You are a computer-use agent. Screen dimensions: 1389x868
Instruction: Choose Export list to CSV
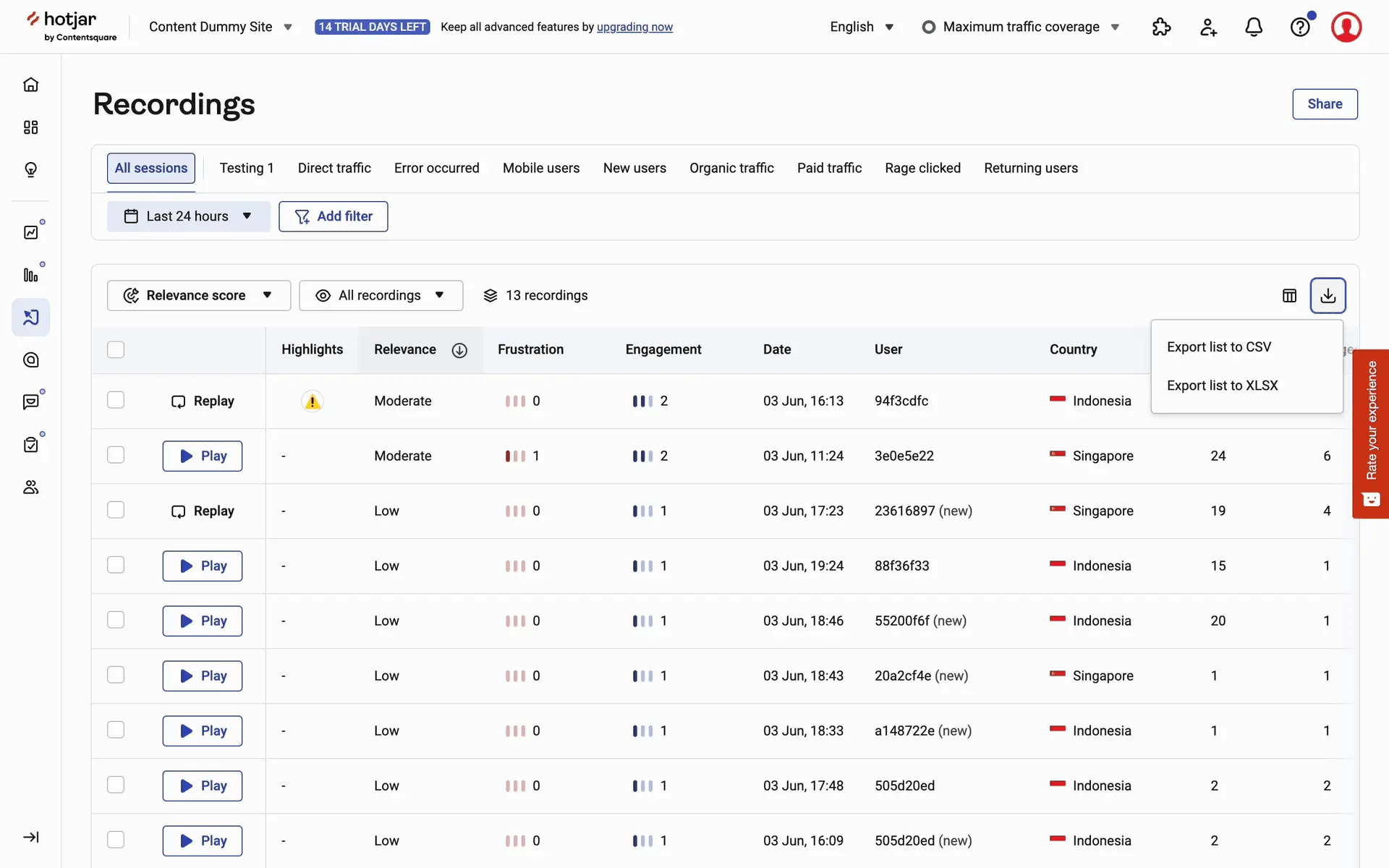coord(1218,347)
